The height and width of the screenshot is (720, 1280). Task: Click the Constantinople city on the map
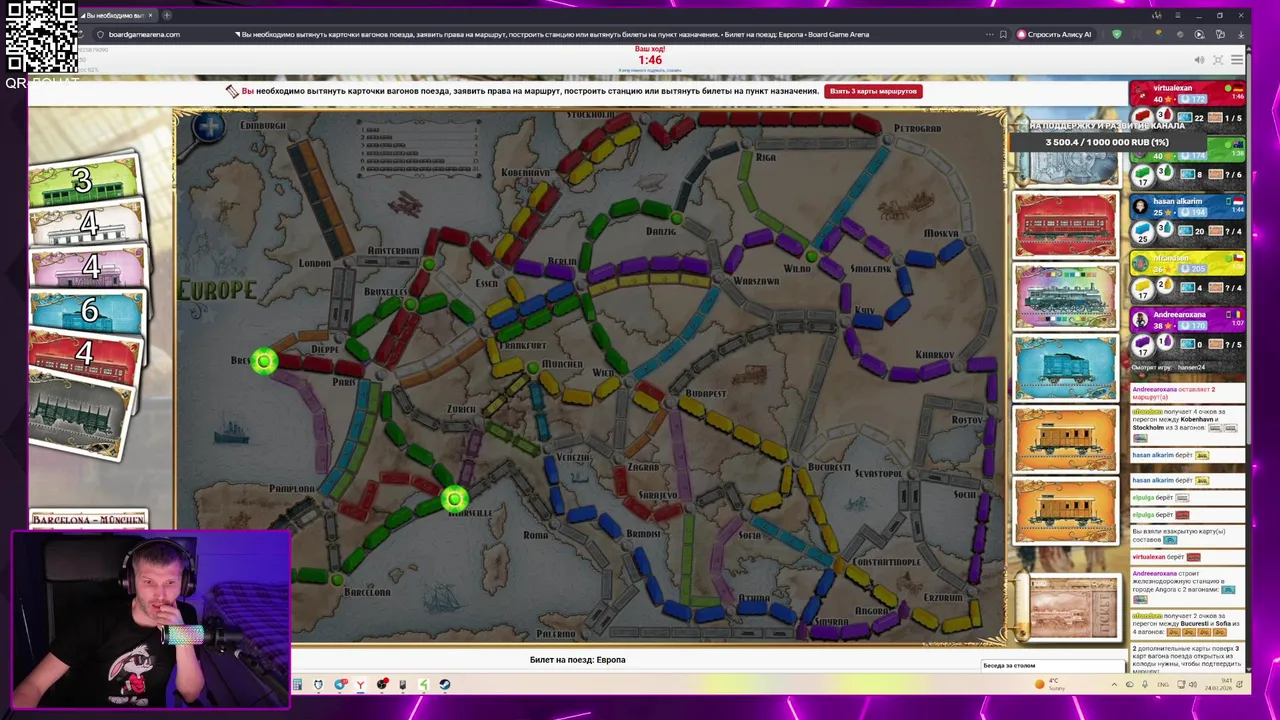[885, 562]
